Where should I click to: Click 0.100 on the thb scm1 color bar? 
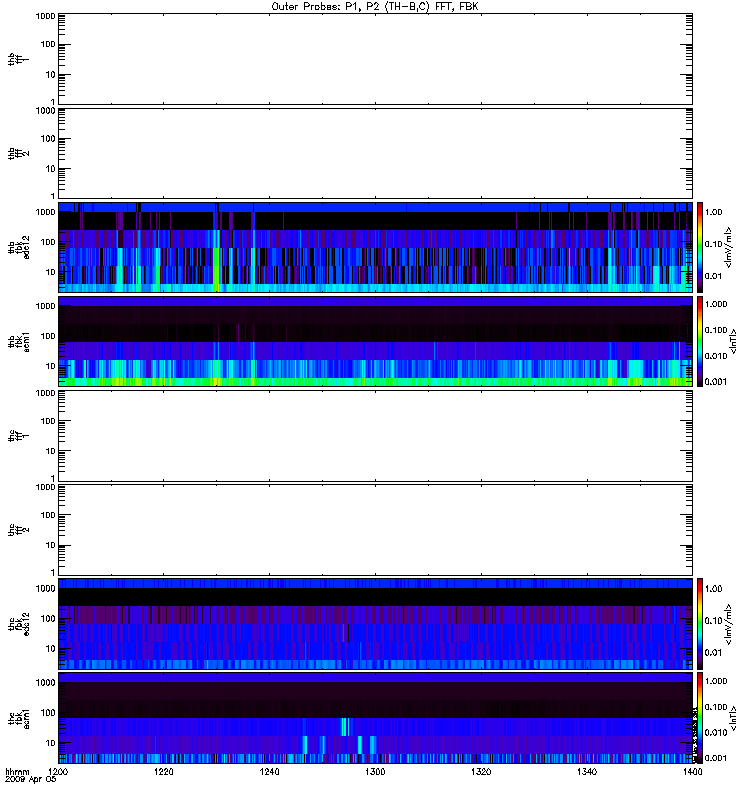tap(716, 330)
